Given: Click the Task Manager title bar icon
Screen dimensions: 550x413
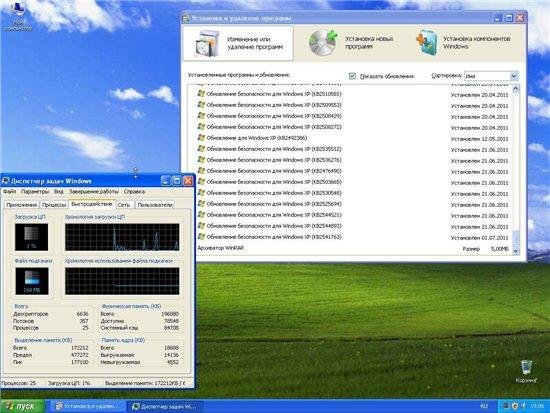Looking at the screenshot, I should 6,181.
